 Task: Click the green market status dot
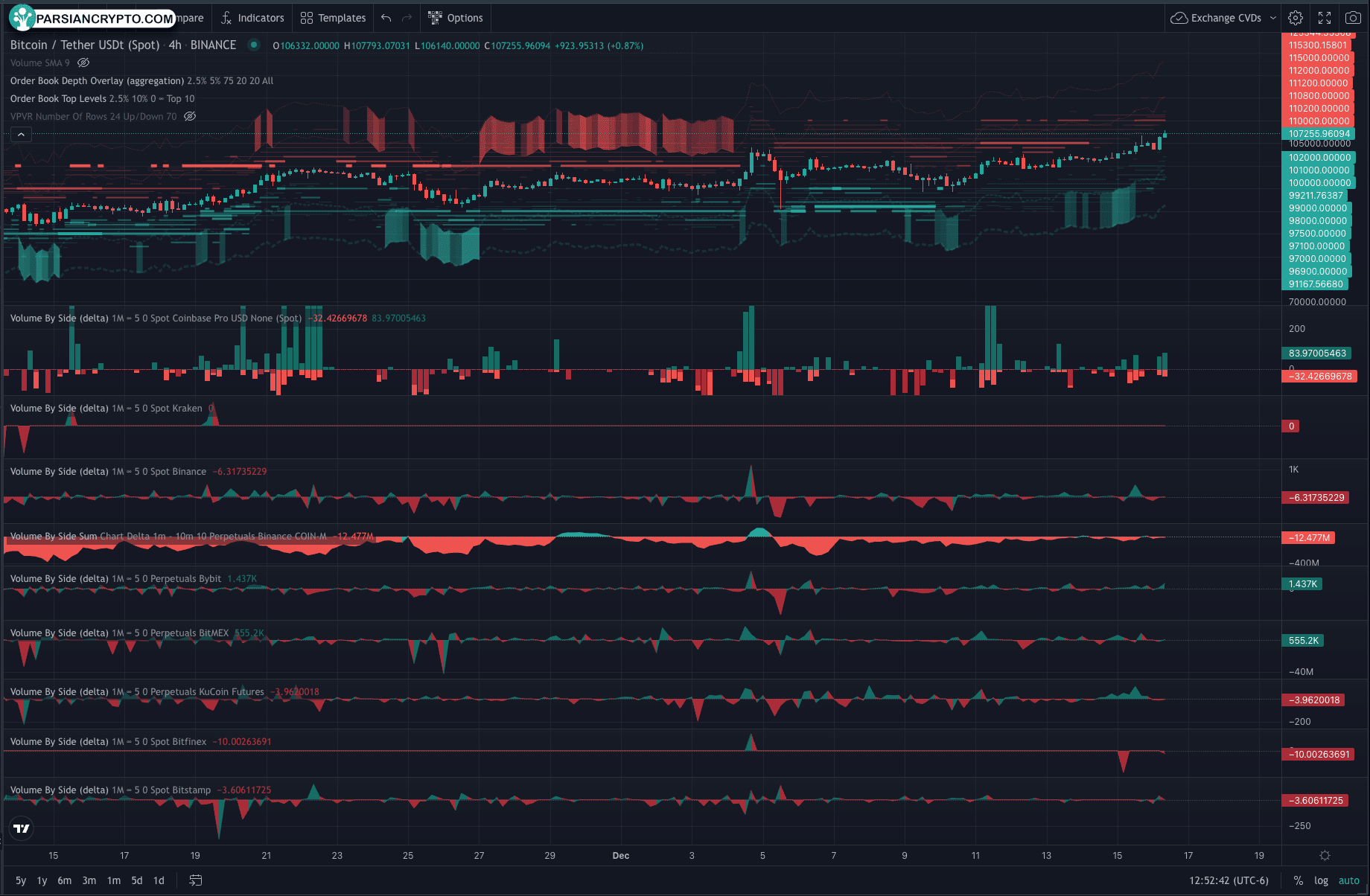point(254,45)
